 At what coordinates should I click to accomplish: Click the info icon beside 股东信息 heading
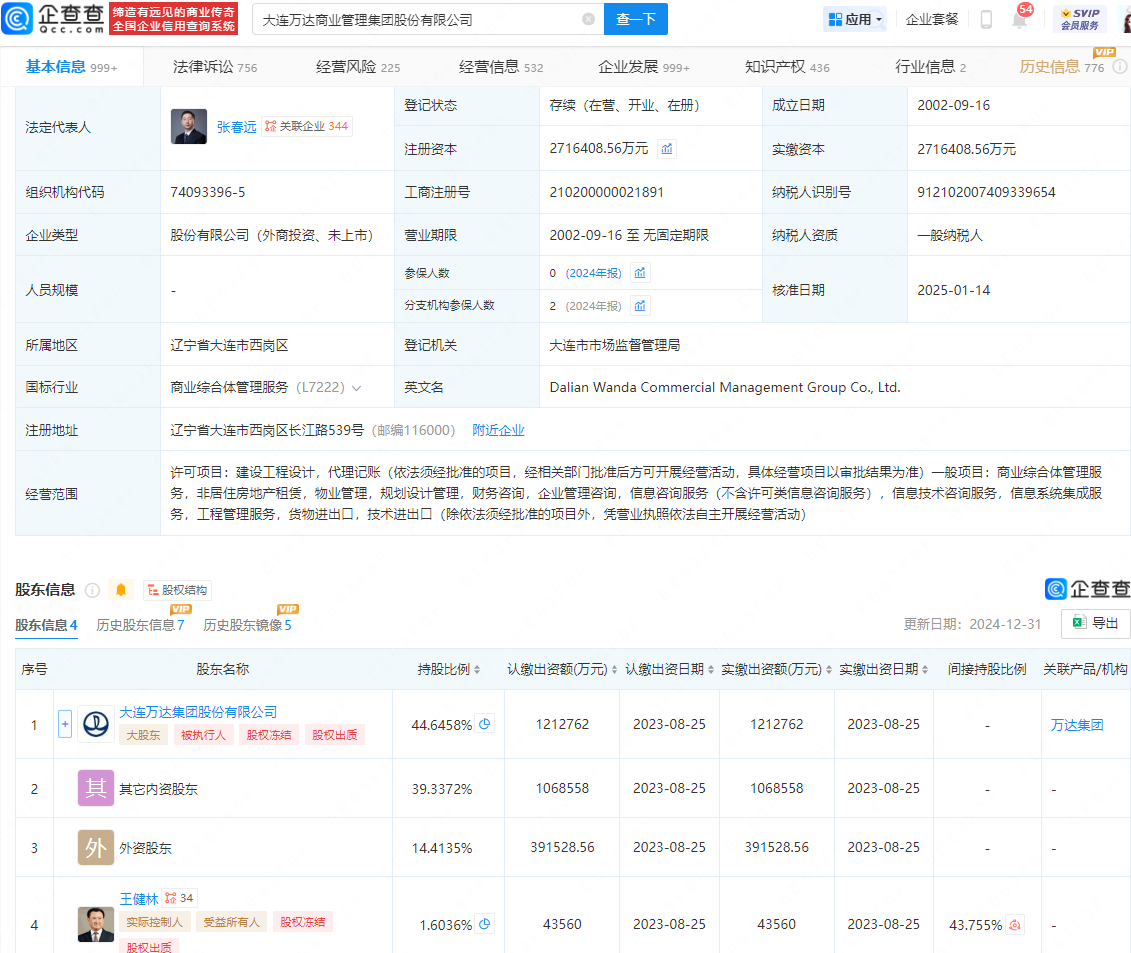point(92,590)
